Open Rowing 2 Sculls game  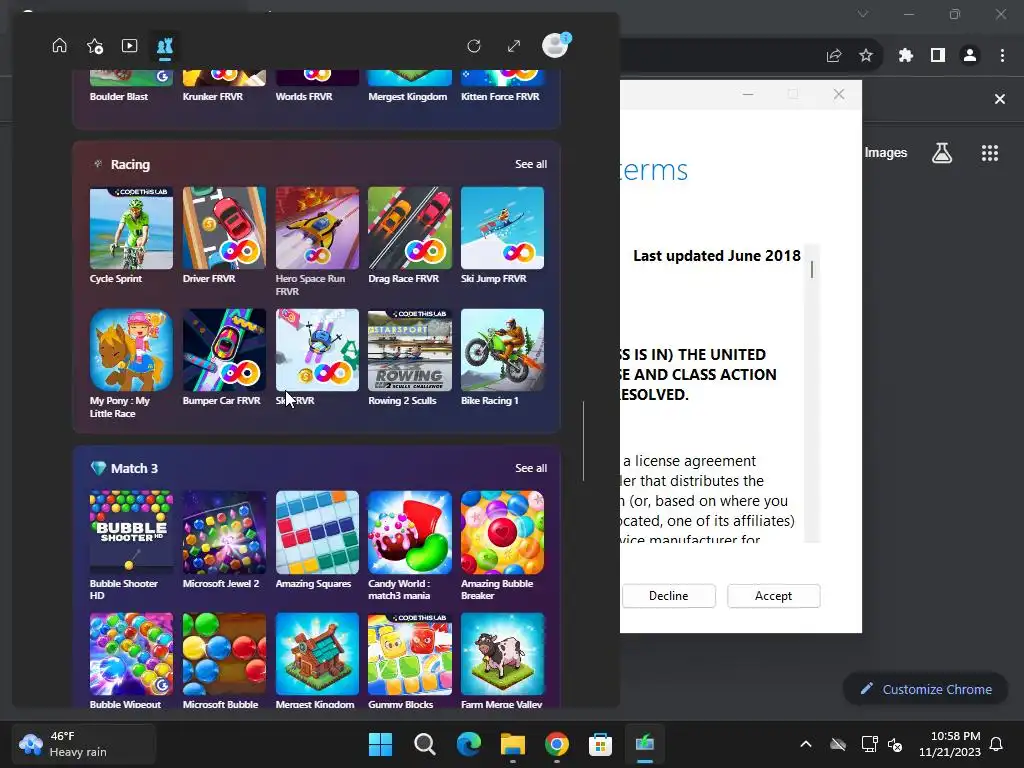(409, 350)
